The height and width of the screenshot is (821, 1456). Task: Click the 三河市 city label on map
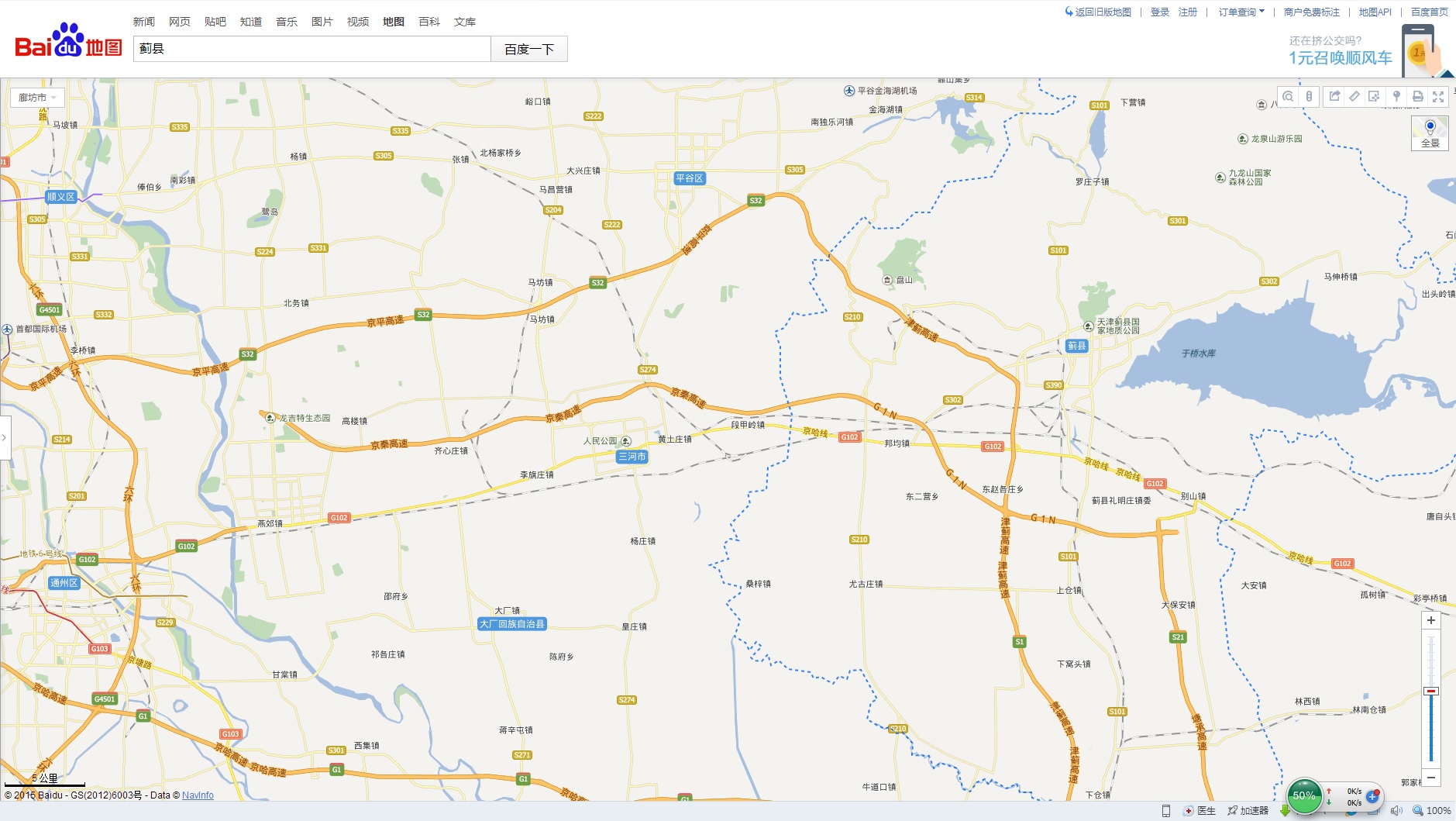tap(632, 457)
